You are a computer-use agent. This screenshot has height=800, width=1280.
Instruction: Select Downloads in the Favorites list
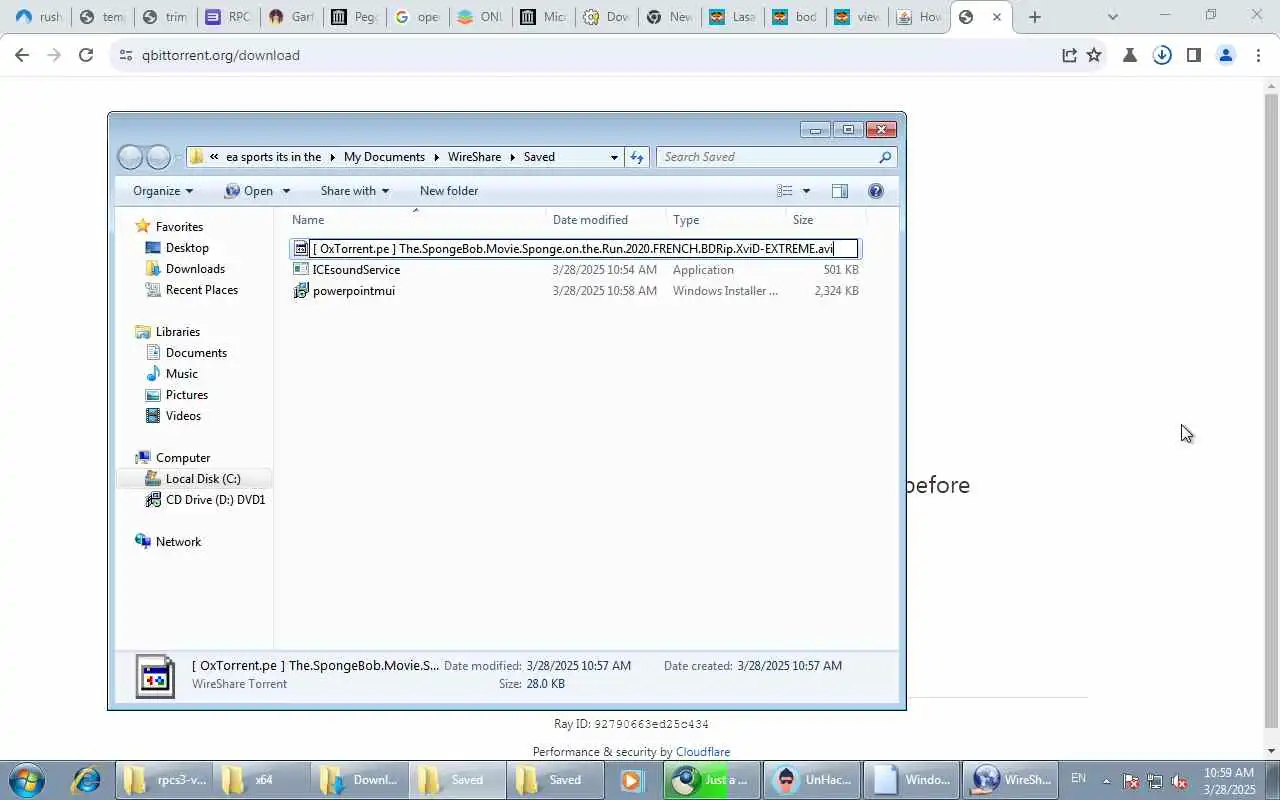(195, 268)
